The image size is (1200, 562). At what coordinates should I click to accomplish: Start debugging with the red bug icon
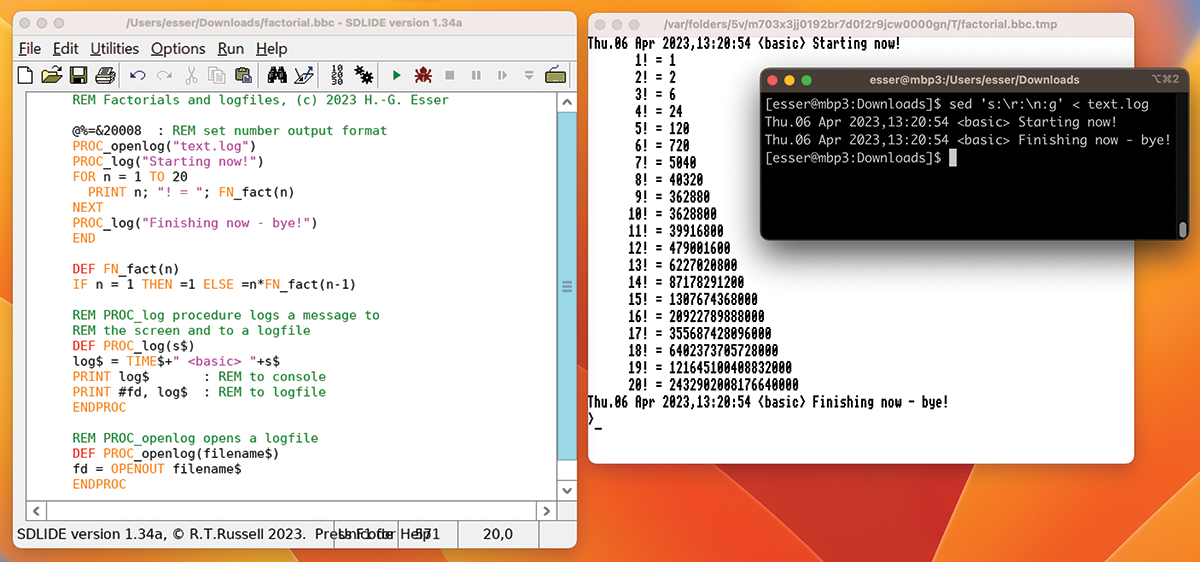pyautogui.click(x=423, y=75)
